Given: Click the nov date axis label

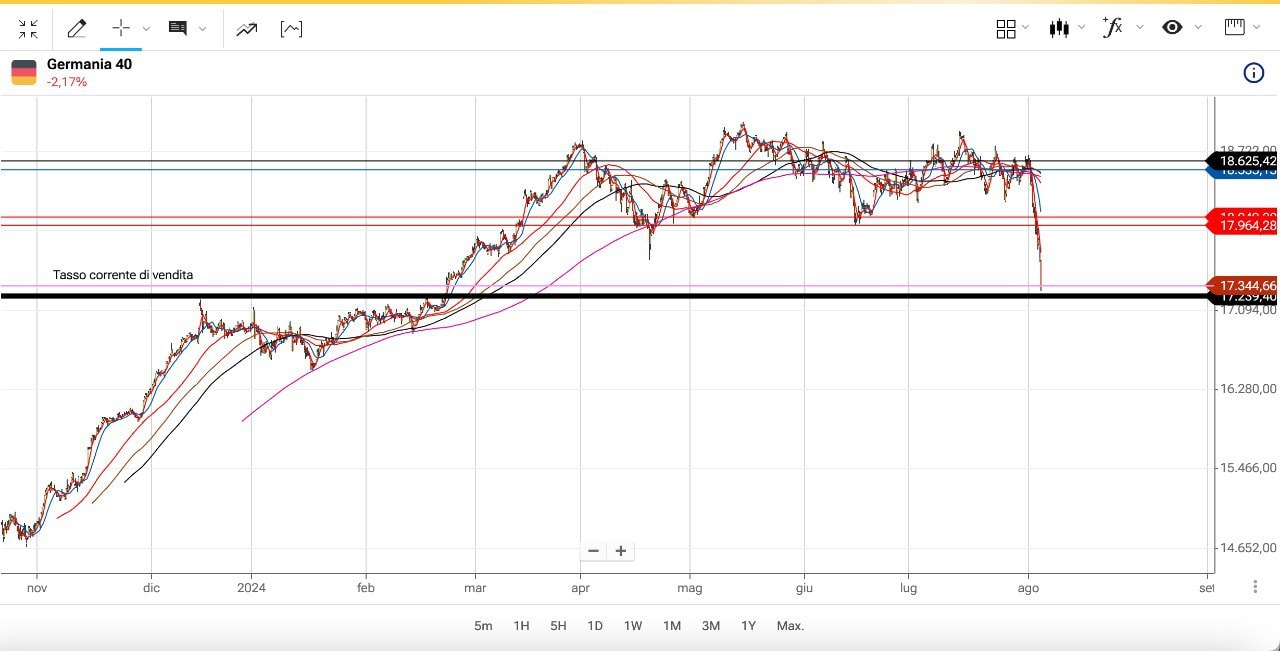Looking at the screenshot, I should pyautogui.click(x=37, y=588).
